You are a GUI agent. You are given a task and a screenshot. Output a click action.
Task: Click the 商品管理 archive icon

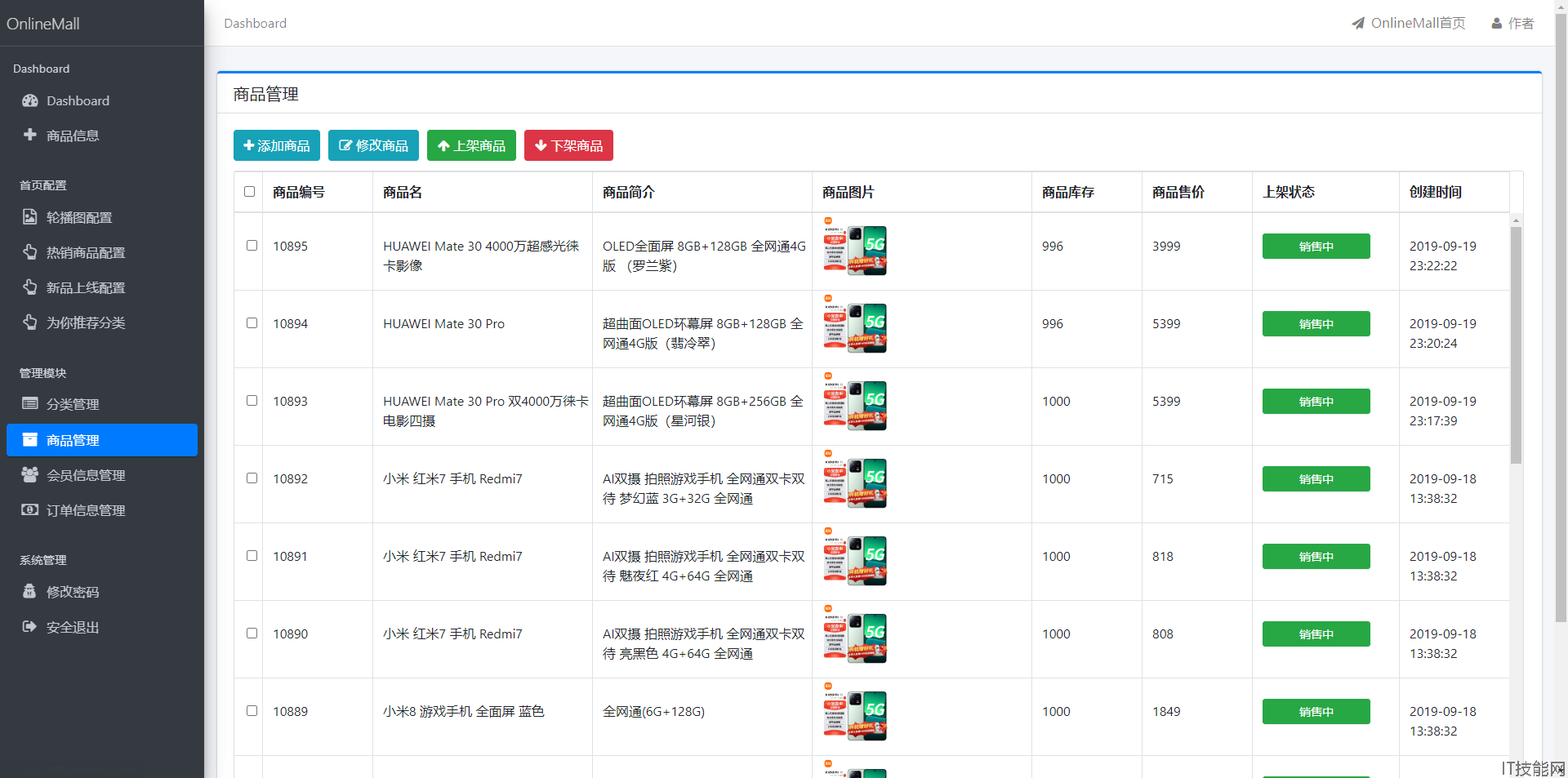[30, 439]
